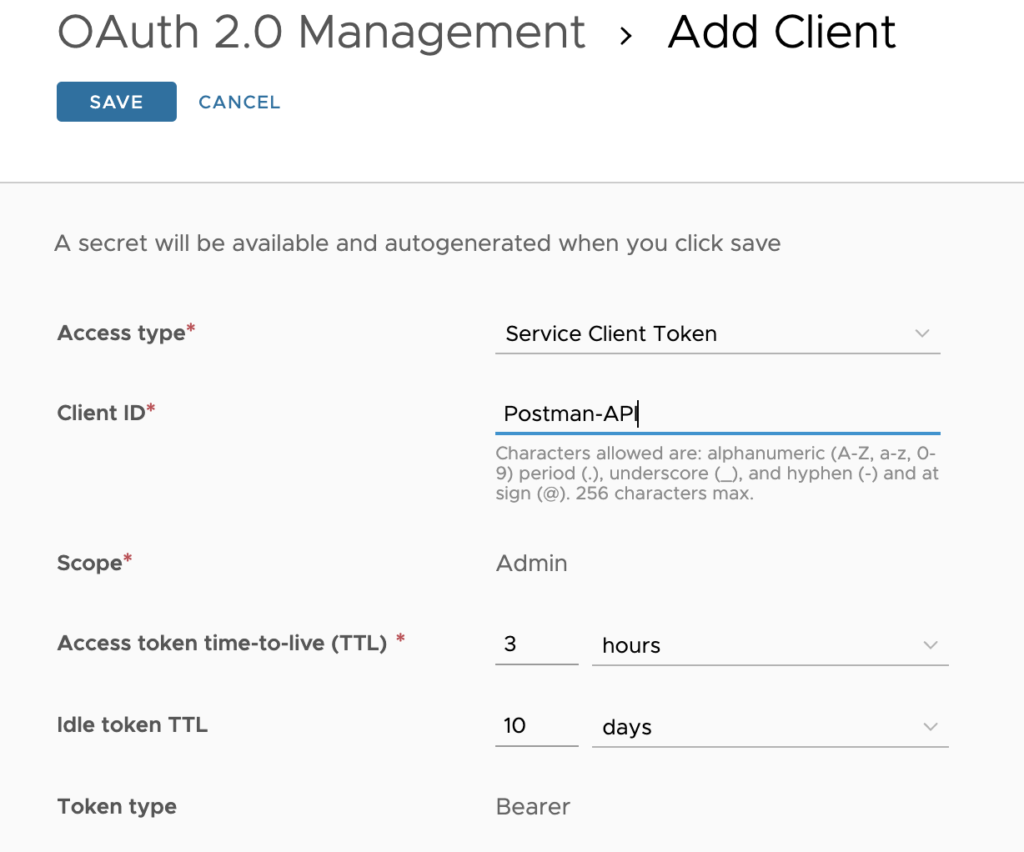Click the Access token TTL value field

point(537,645)
